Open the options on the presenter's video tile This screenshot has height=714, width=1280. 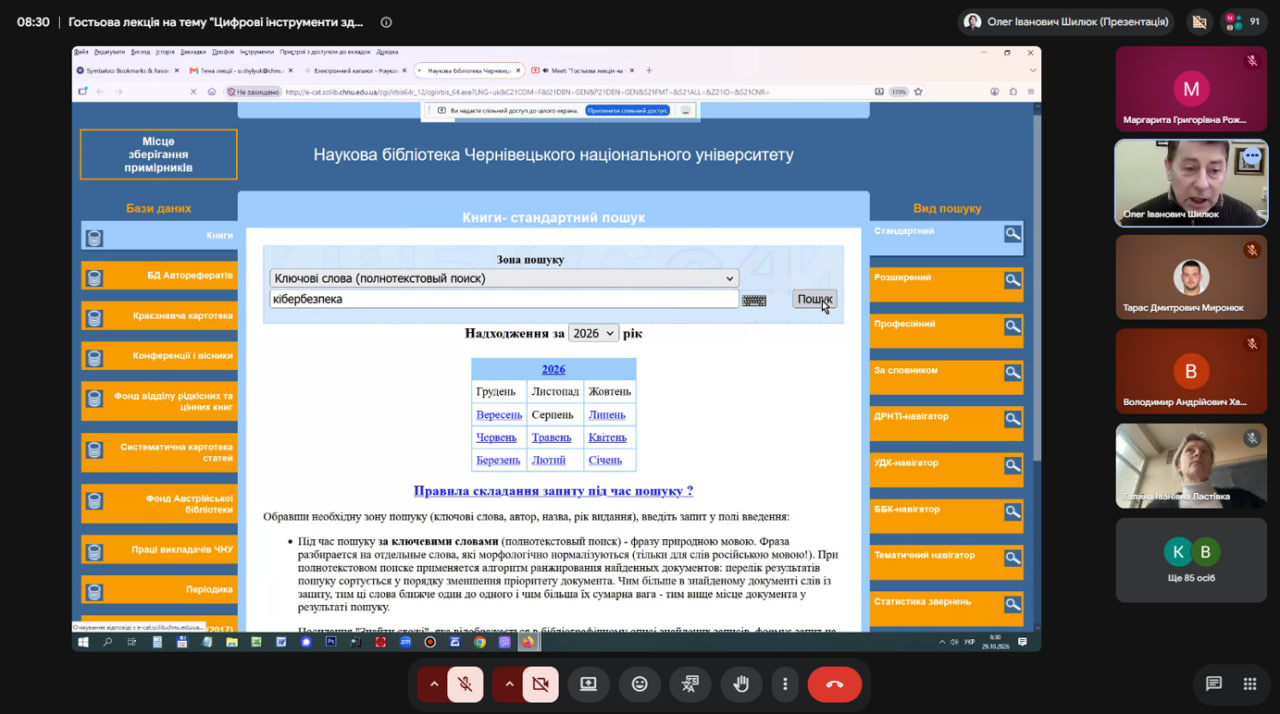[x=1252, y=158]
